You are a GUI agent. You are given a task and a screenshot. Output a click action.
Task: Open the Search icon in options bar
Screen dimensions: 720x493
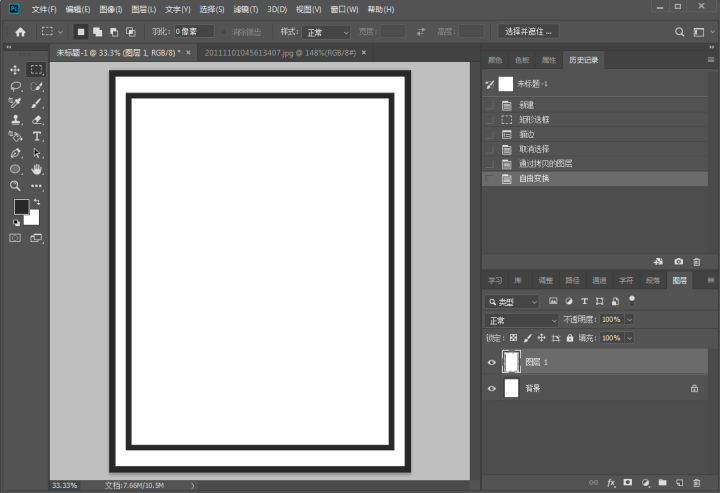[x=679, y=32]
